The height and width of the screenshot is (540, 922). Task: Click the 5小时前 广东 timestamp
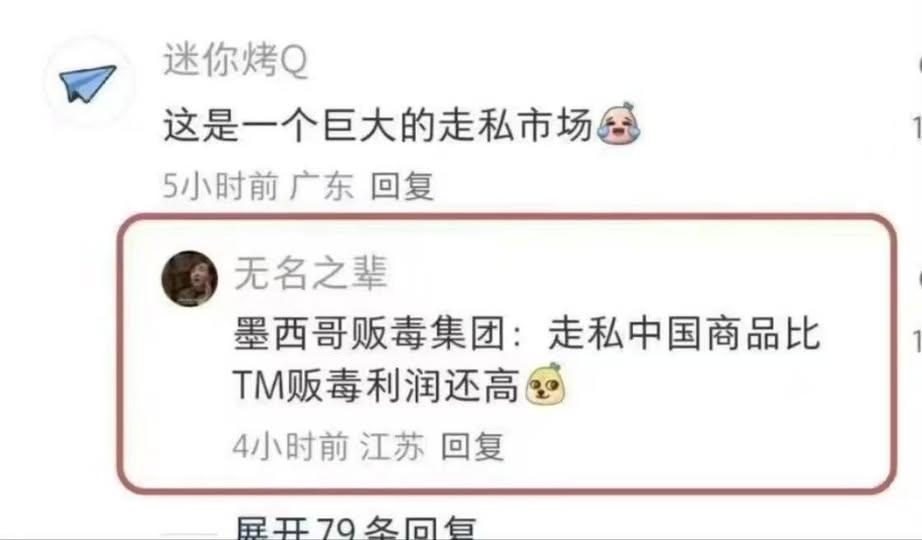coord(259,186)
